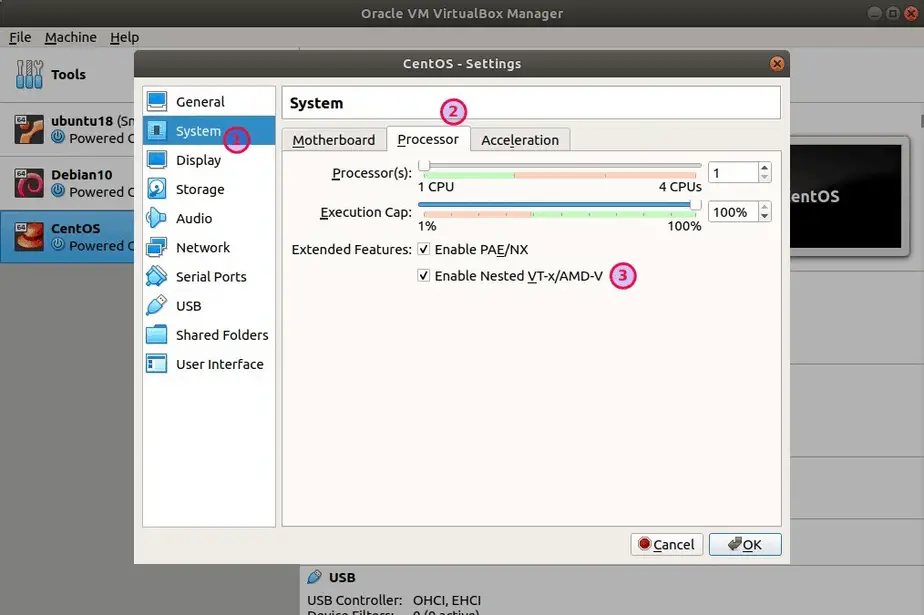Click the processor count input field
This screenshot has width=924, height=615.
tap(733, 173)
